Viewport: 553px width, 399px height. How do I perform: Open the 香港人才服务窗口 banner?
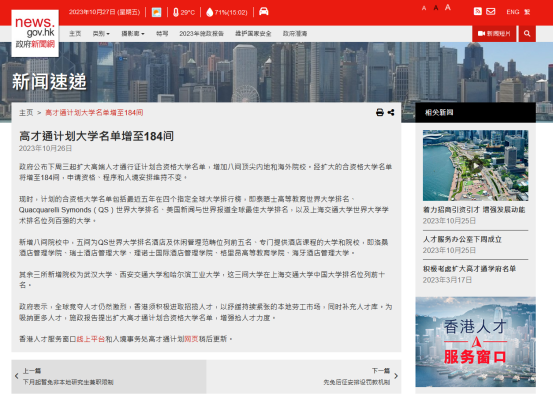pyautogui.click(x=475, y=341)
